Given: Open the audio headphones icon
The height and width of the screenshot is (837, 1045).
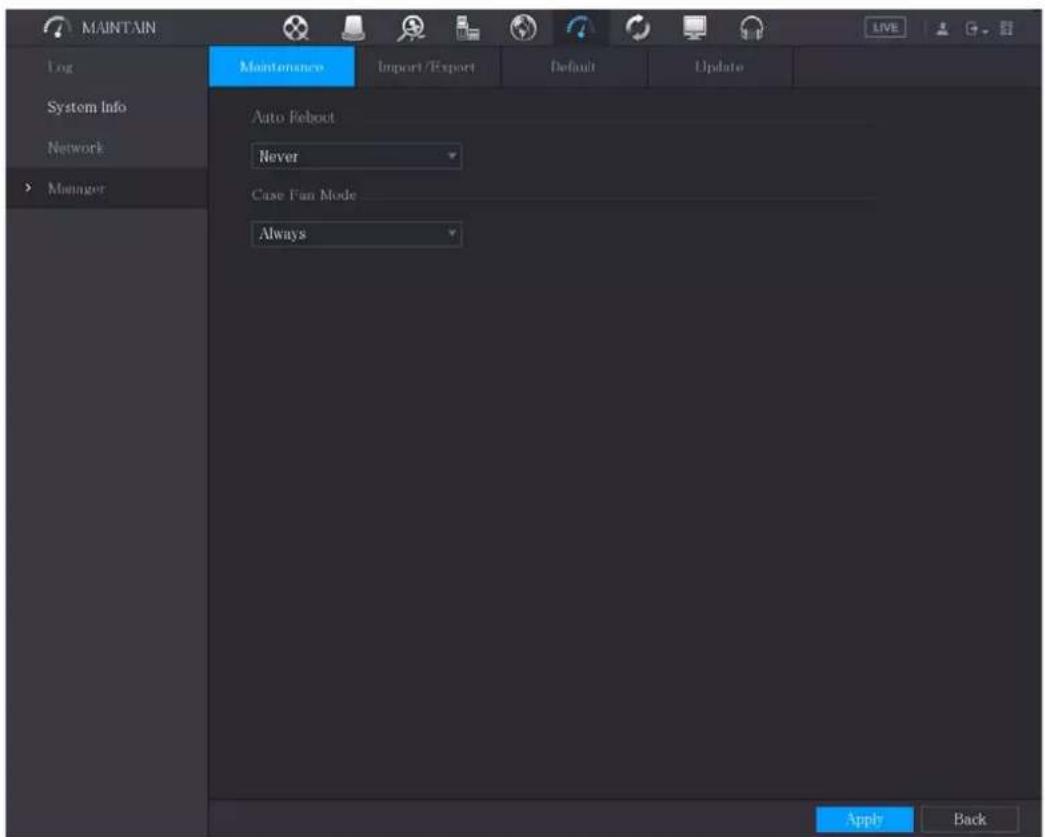Looking at the screenshot, I should point(752,28).
